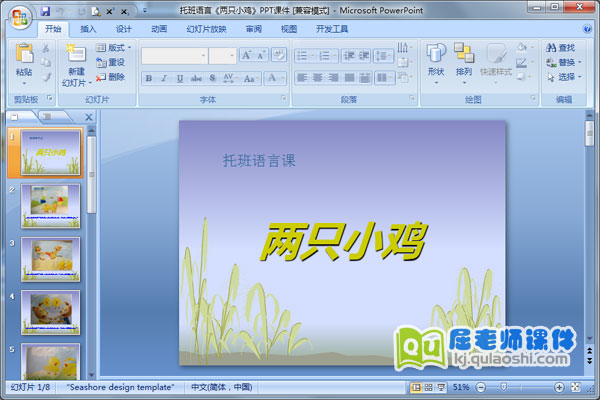Switch to the 设计 Design tab
Image resolution: width=600 pixels, height=400 pixels.
click(124, 29)
